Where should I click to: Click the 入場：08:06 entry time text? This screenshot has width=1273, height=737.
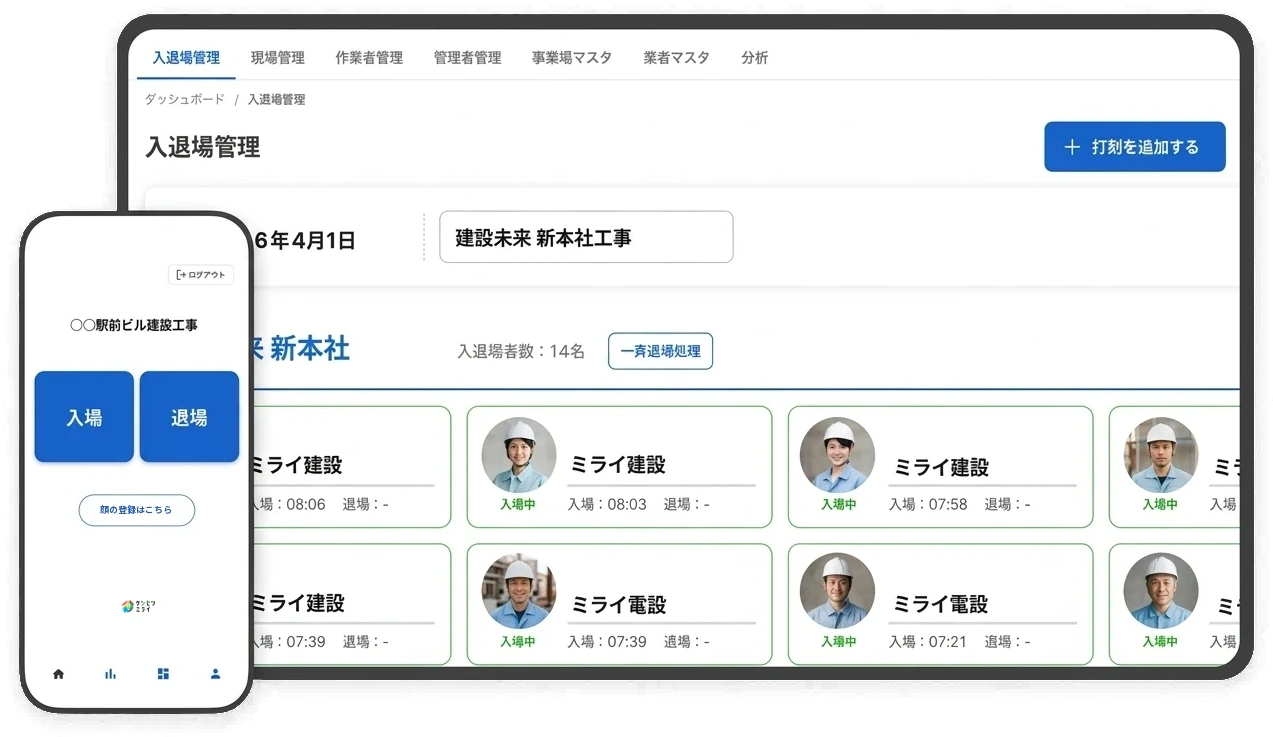290,504
